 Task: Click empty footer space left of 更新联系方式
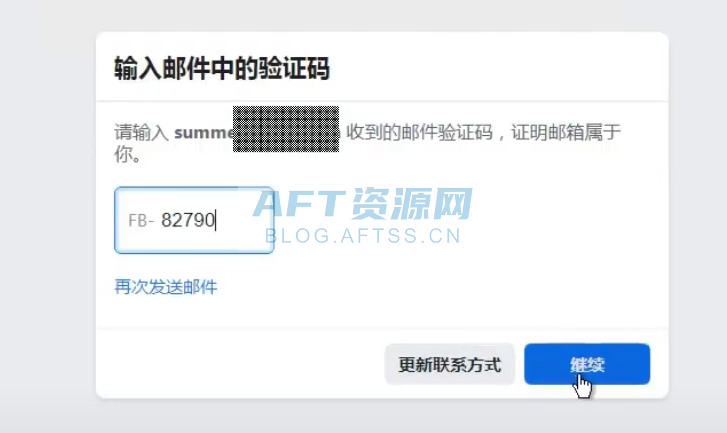click(x=240, y=364)
